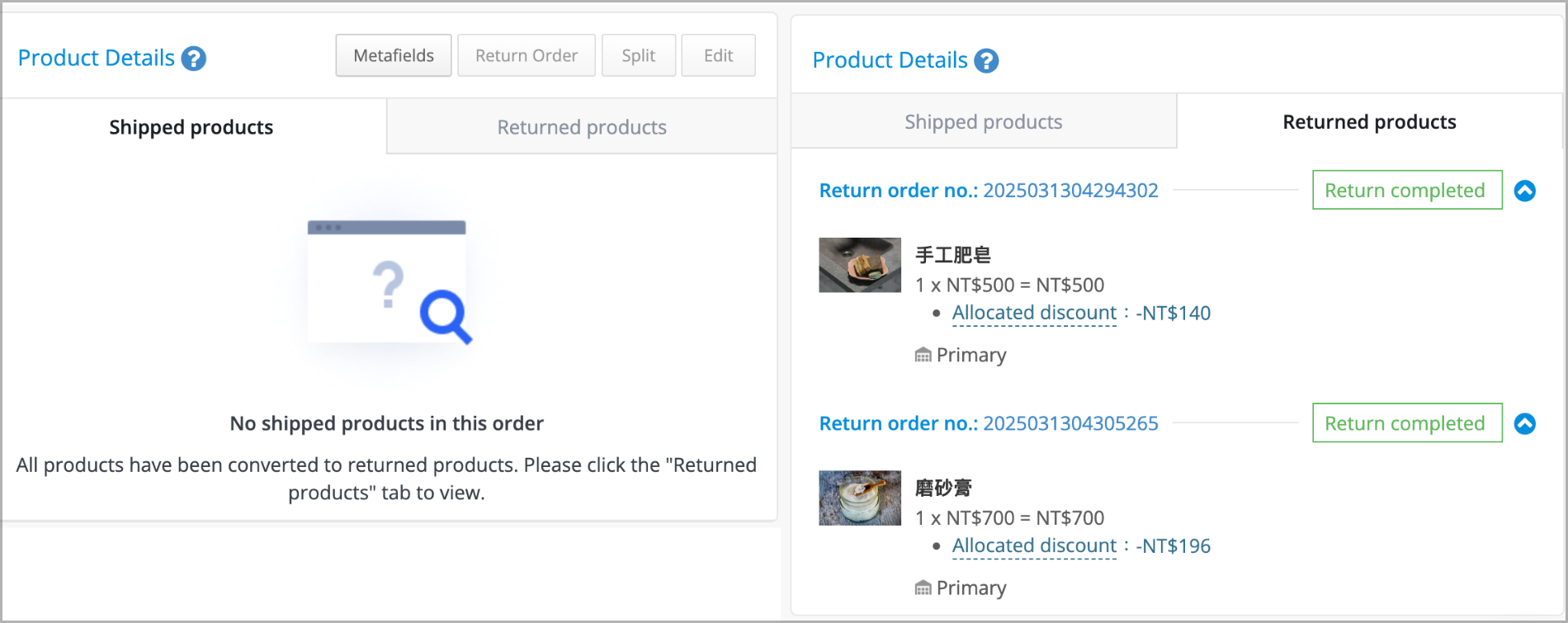Click warehouse icon next to second Primary
Image resolution: width=1568 pixels, height=623 pixels.
[923, 588]
